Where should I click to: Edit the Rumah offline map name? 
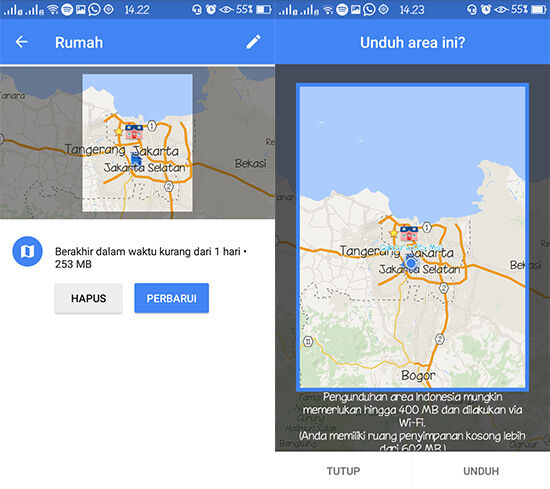click(x=253, y=42)
